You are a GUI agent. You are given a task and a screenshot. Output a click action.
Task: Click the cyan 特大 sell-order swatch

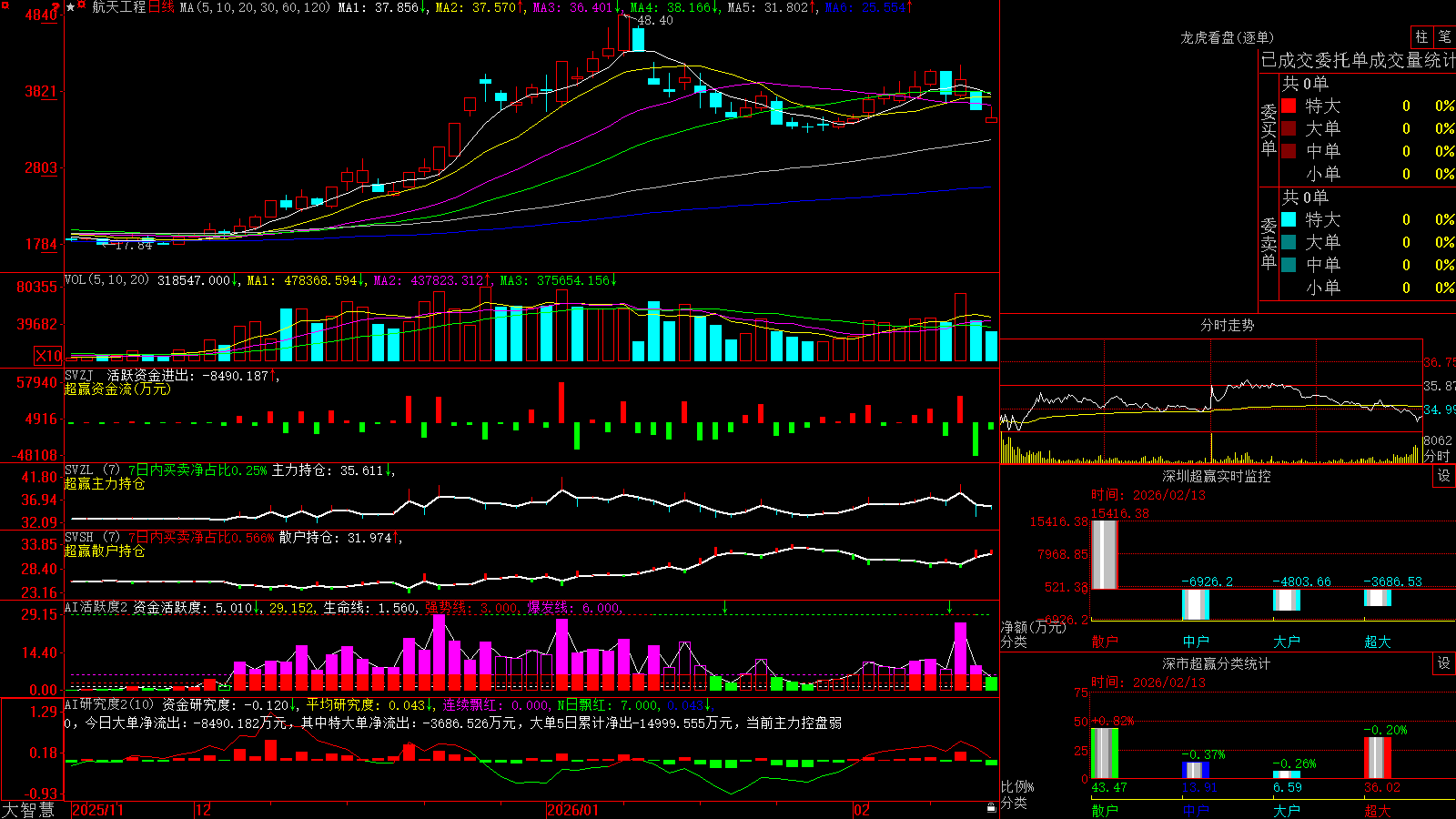1289,219
